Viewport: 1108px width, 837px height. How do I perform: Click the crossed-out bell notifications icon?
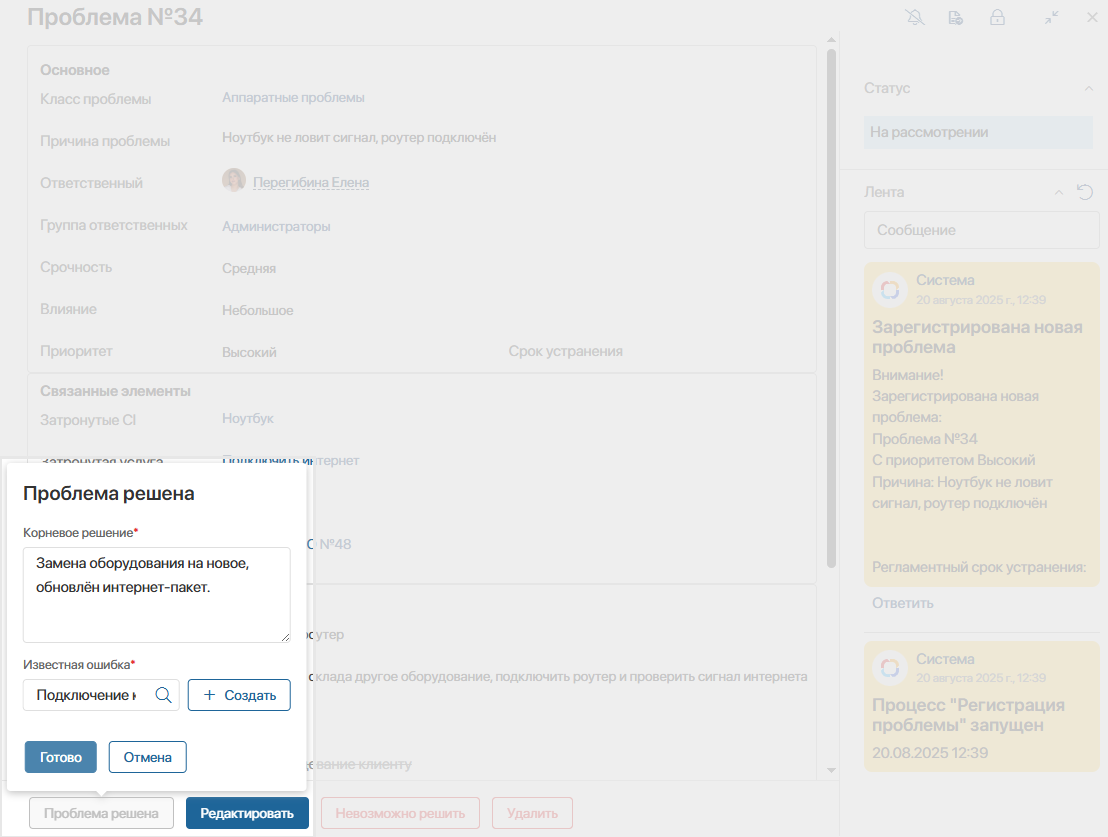(915, 18)
